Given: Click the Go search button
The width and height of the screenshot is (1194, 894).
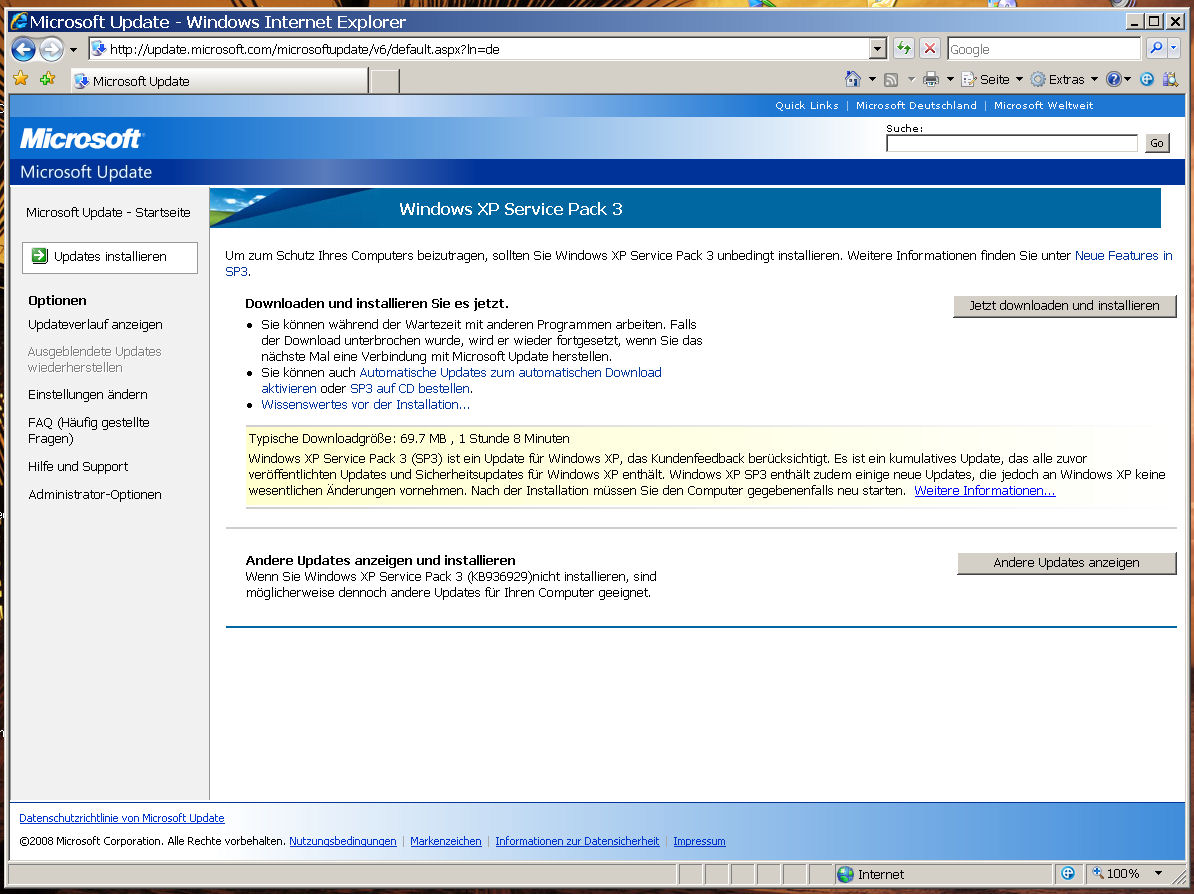Looking at the screenshot, I should tap(1157, 143).
